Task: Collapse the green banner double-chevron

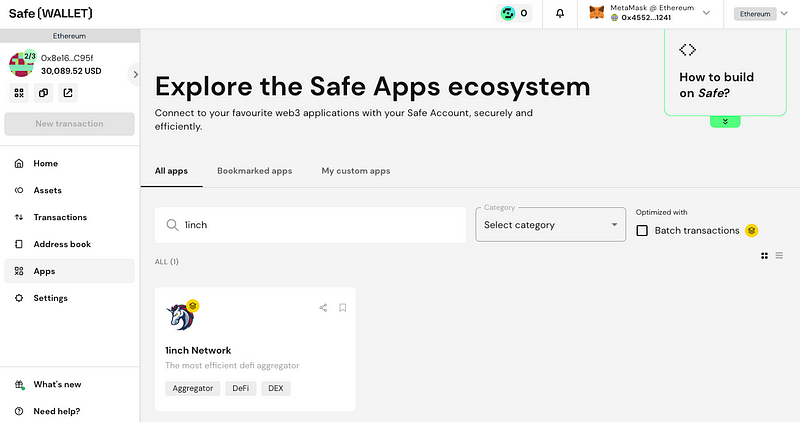Action: 725,122
